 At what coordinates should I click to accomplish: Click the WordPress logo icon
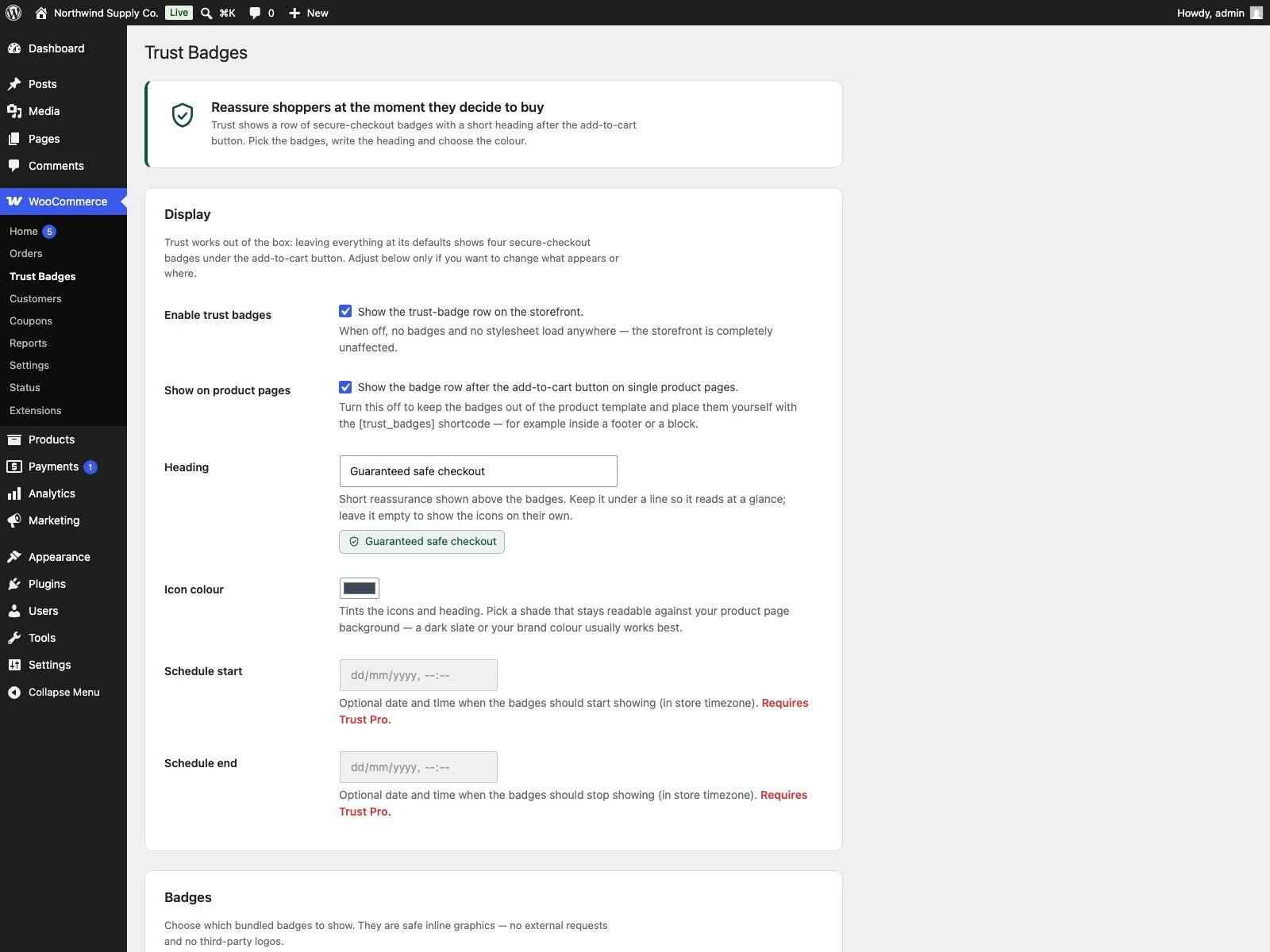coord(13,13)
